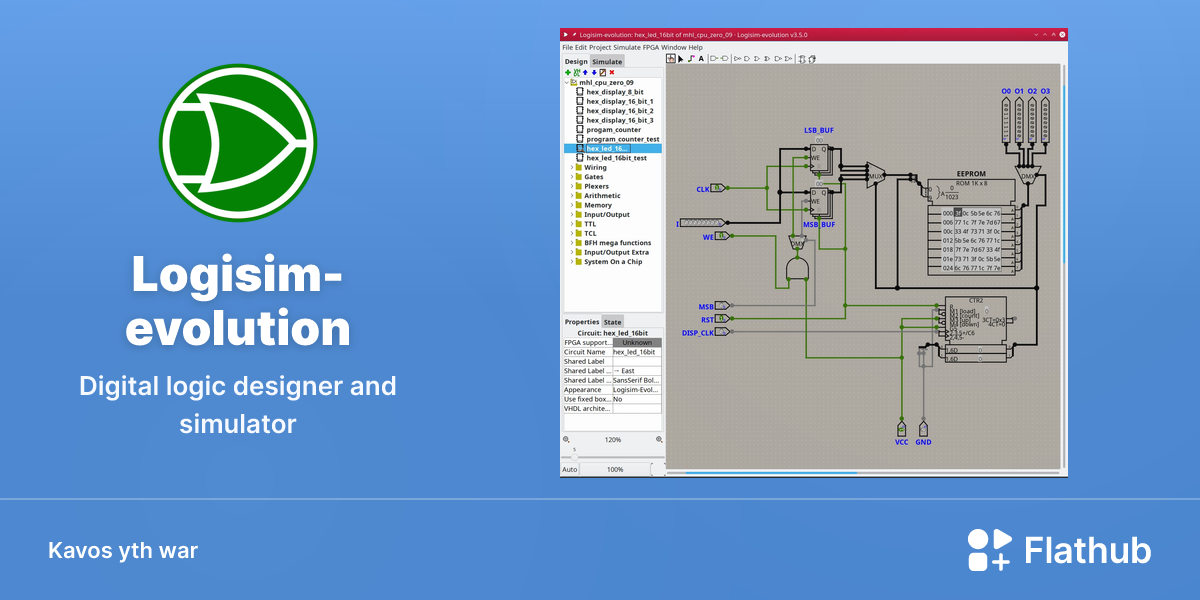Click the WE input pin

click(722, 236)
